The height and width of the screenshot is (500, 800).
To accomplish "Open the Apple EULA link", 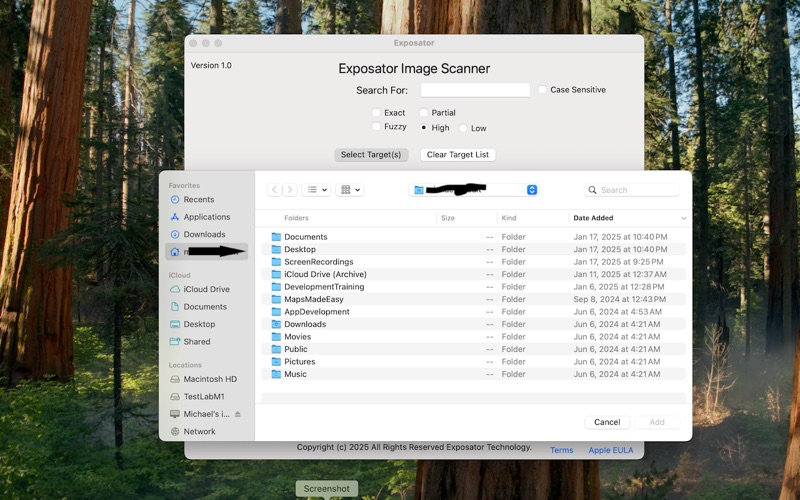I will click(x=611, y=450).
